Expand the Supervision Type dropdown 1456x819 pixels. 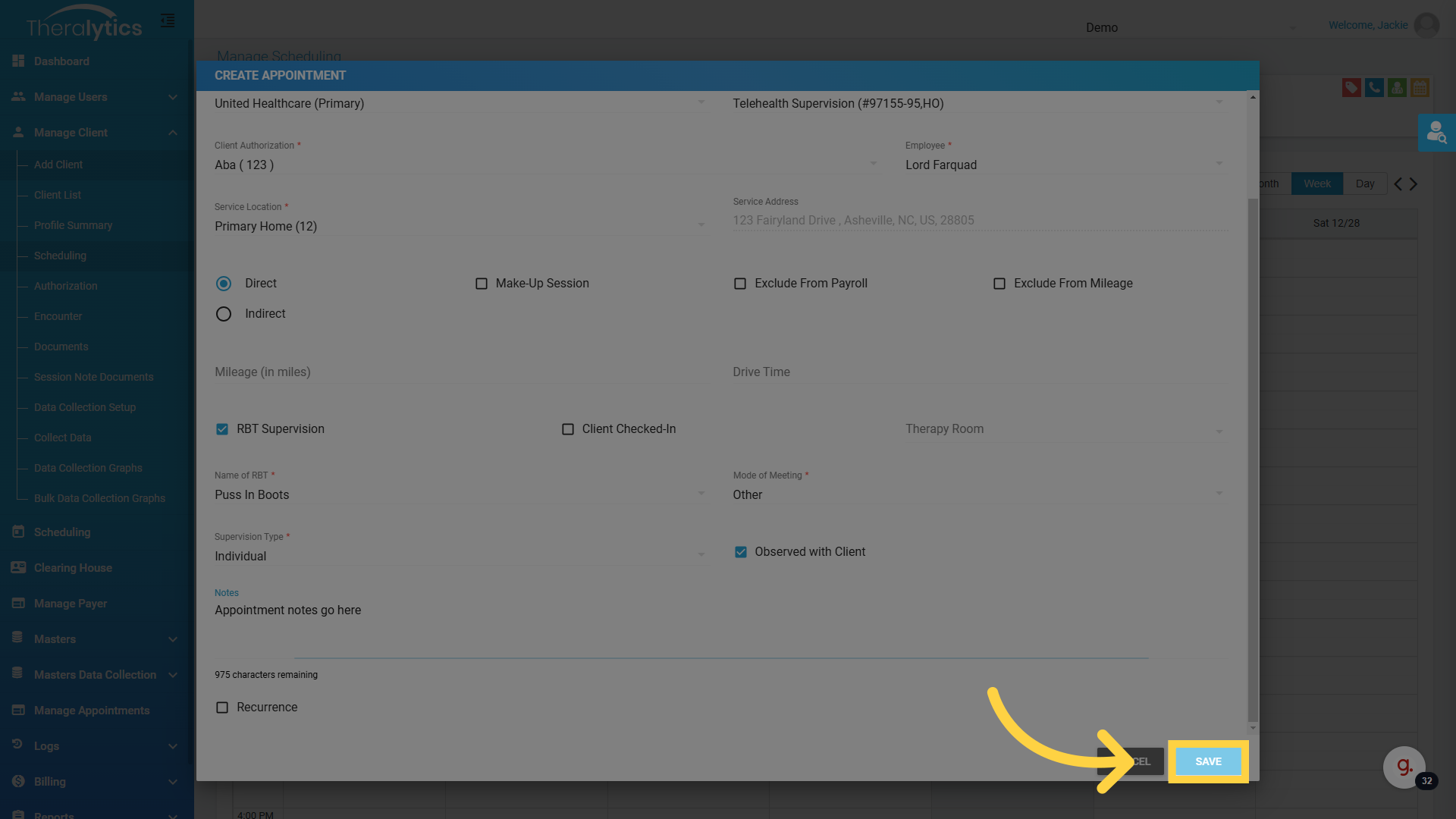pyautogui.click(x=459, y=556)
